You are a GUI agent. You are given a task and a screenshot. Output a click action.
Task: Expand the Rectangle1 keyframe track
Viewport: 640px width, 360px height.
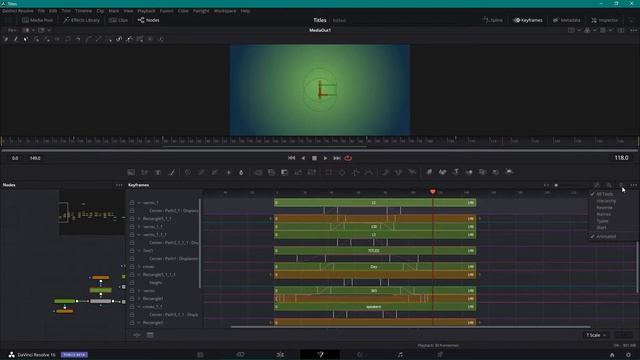pos(139,299)
